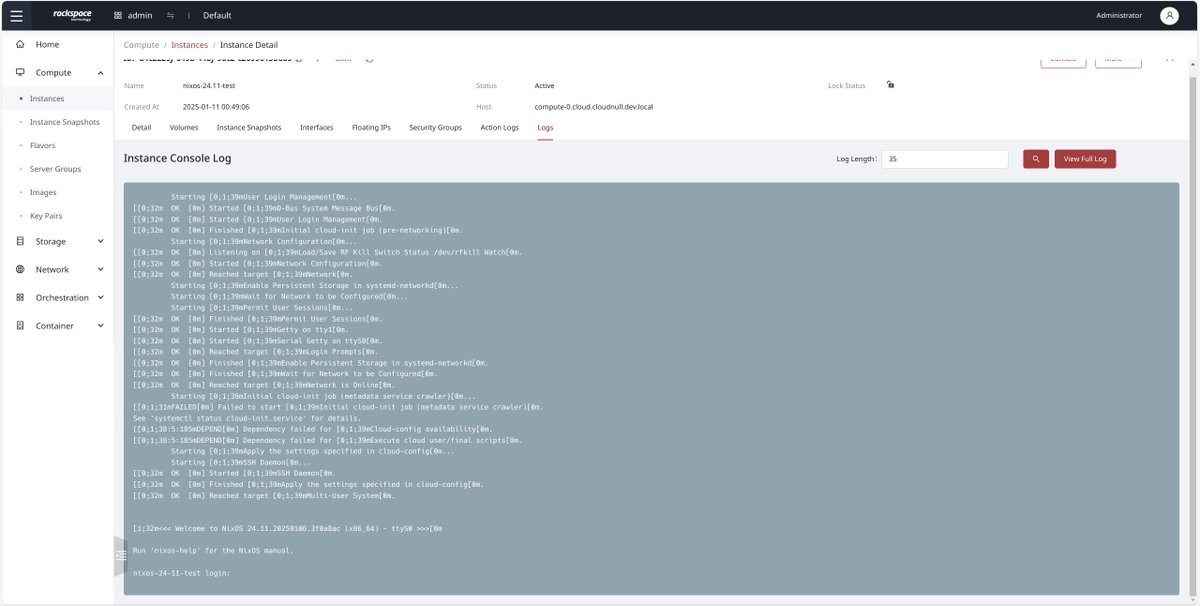
Task: Open the Security Groups tab
Action: pos(435,128)
